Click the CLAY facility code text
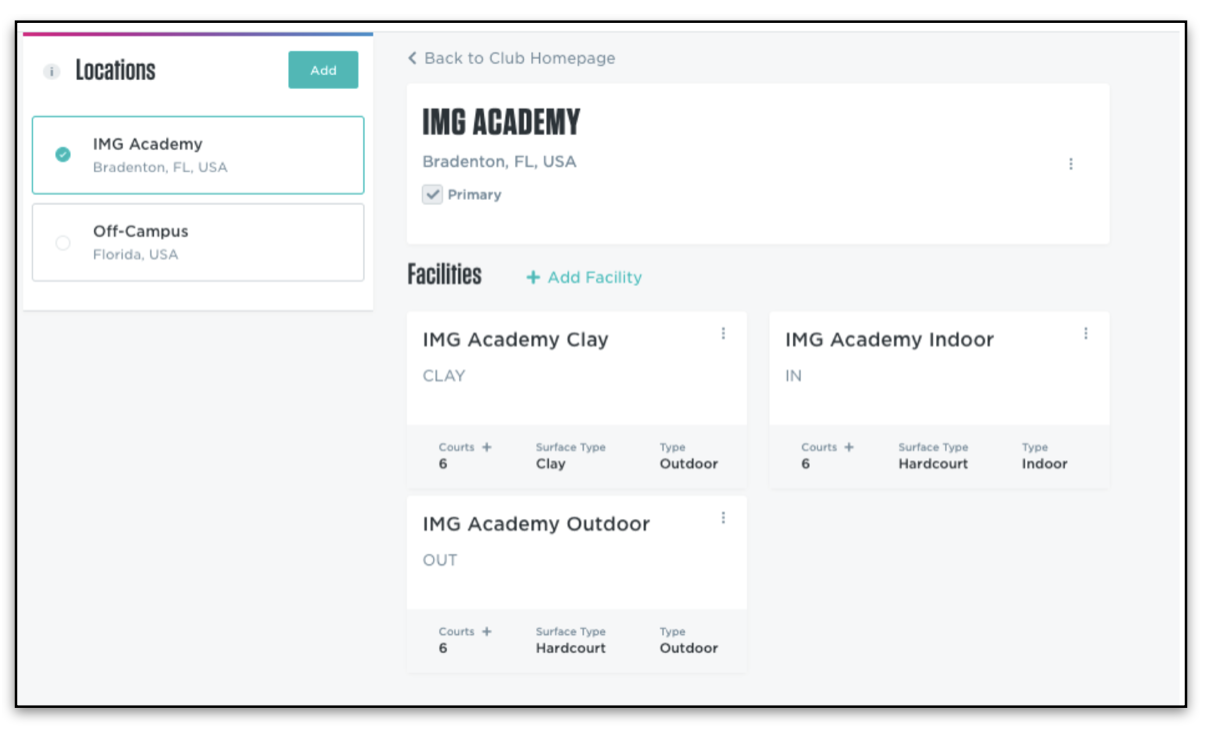 (444, 376)
